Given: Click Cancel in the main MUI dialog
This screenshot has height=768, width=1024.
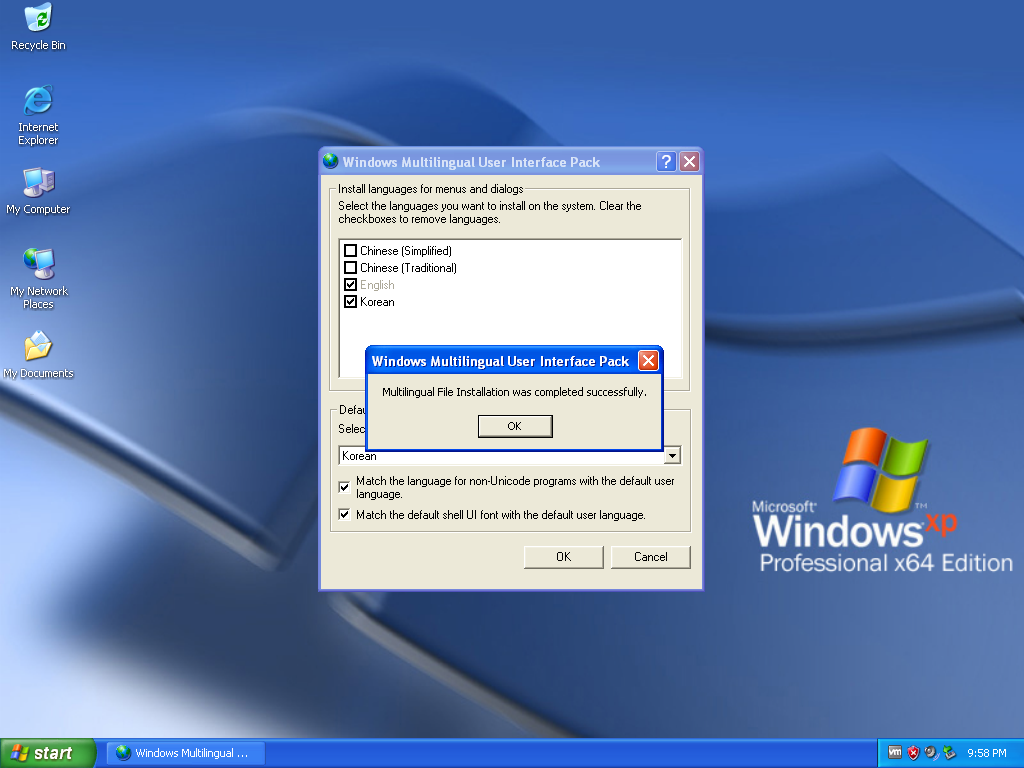Looking at the screenshot, I should click(650, 557).
